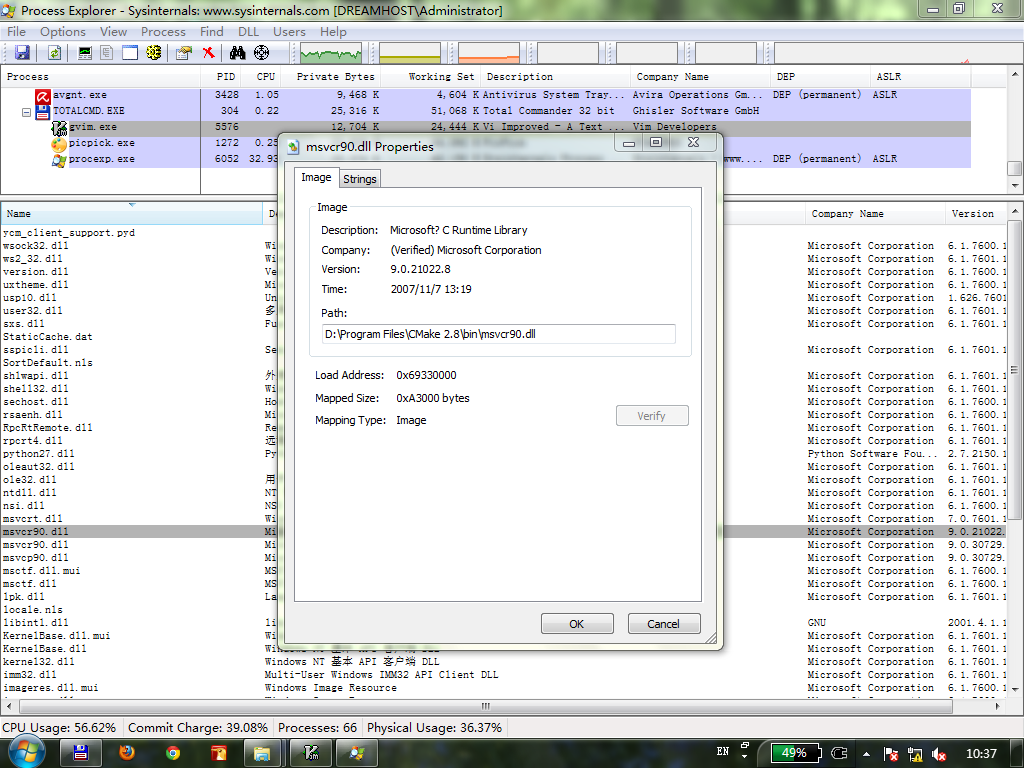Click process pane scroll up arrow

1014,73
